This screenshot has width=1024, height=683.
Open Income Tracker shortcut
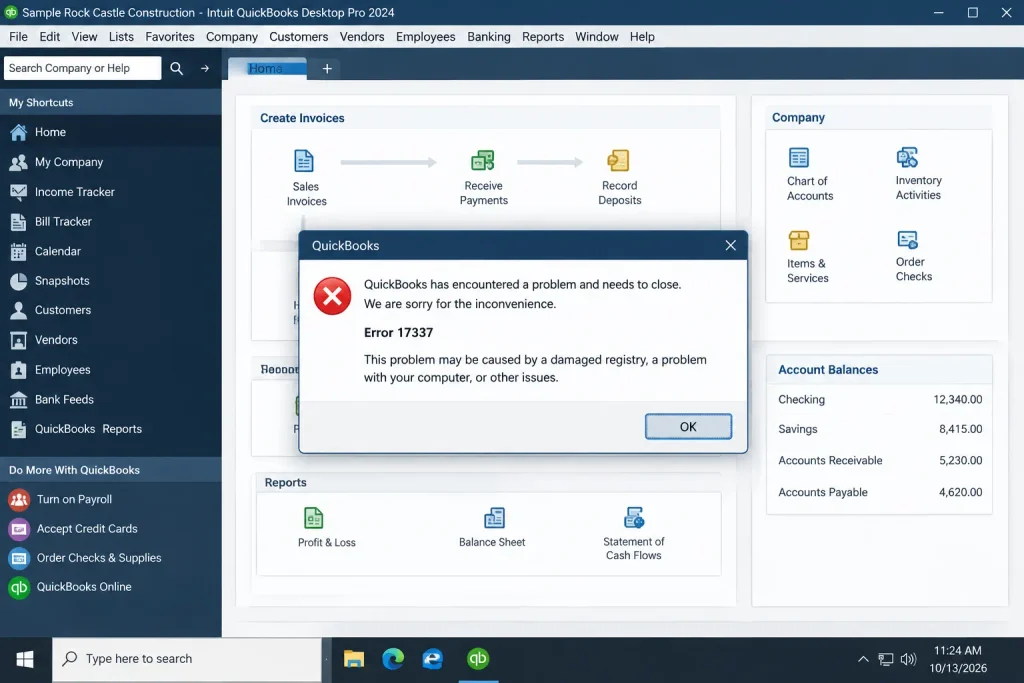click(111, 192)
